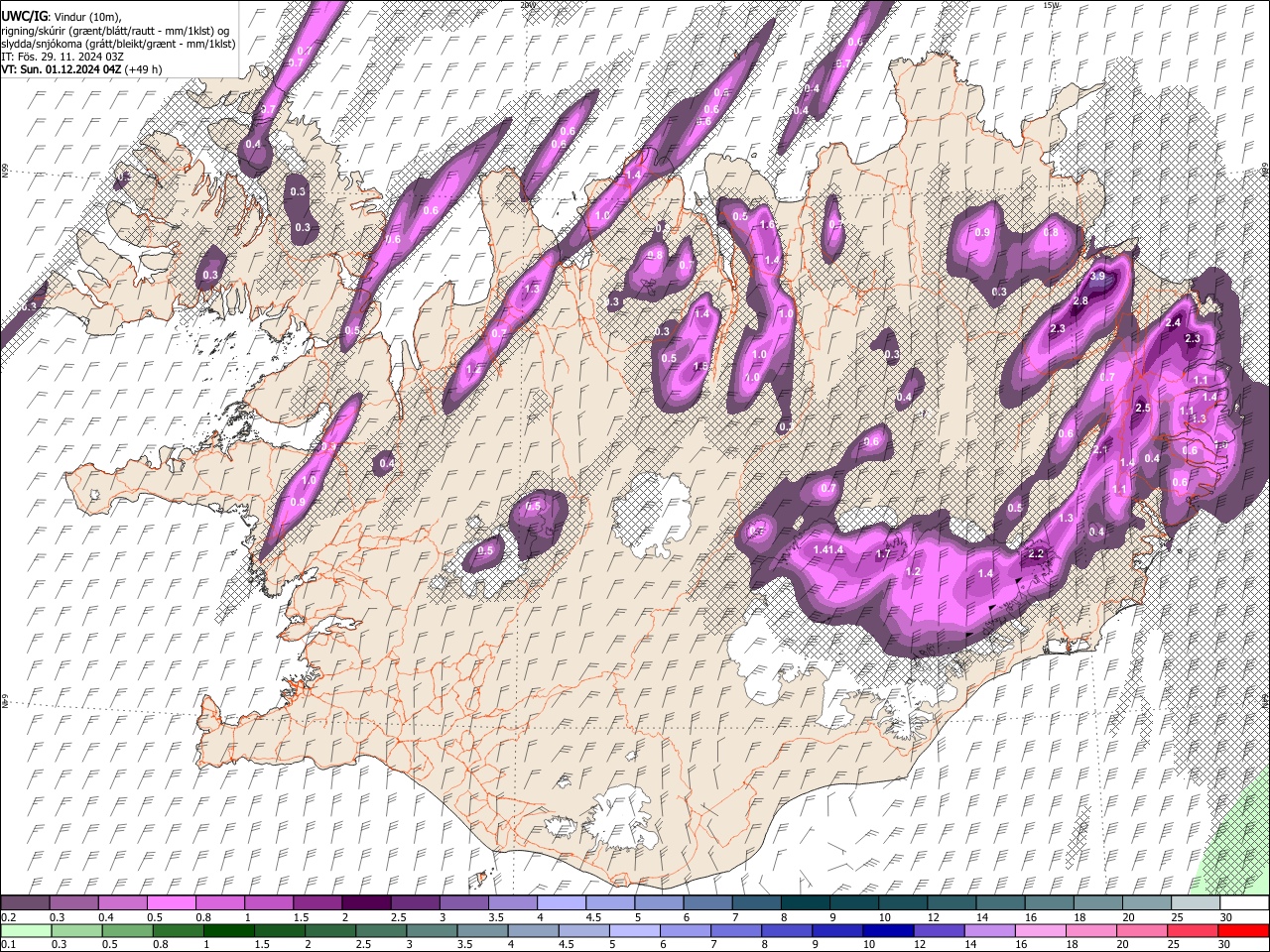
Task: Select the 'slydda/snjókoma' legend description line
Action: (x=118, y=44)
